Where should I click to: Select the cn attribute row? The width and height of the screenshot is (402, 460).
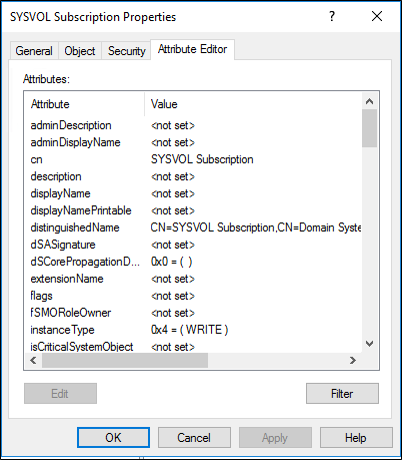(x=194, y=159)
